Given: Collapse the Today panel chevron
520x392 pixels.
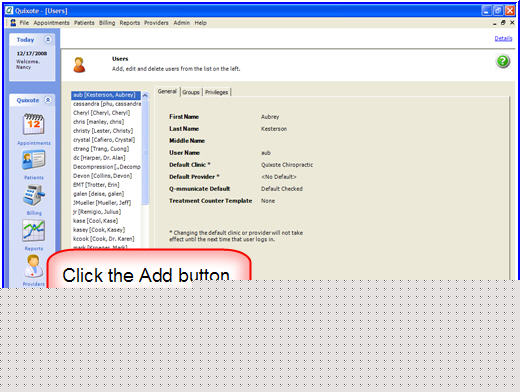Looking at the screenshot, I should tap(48, 39).
